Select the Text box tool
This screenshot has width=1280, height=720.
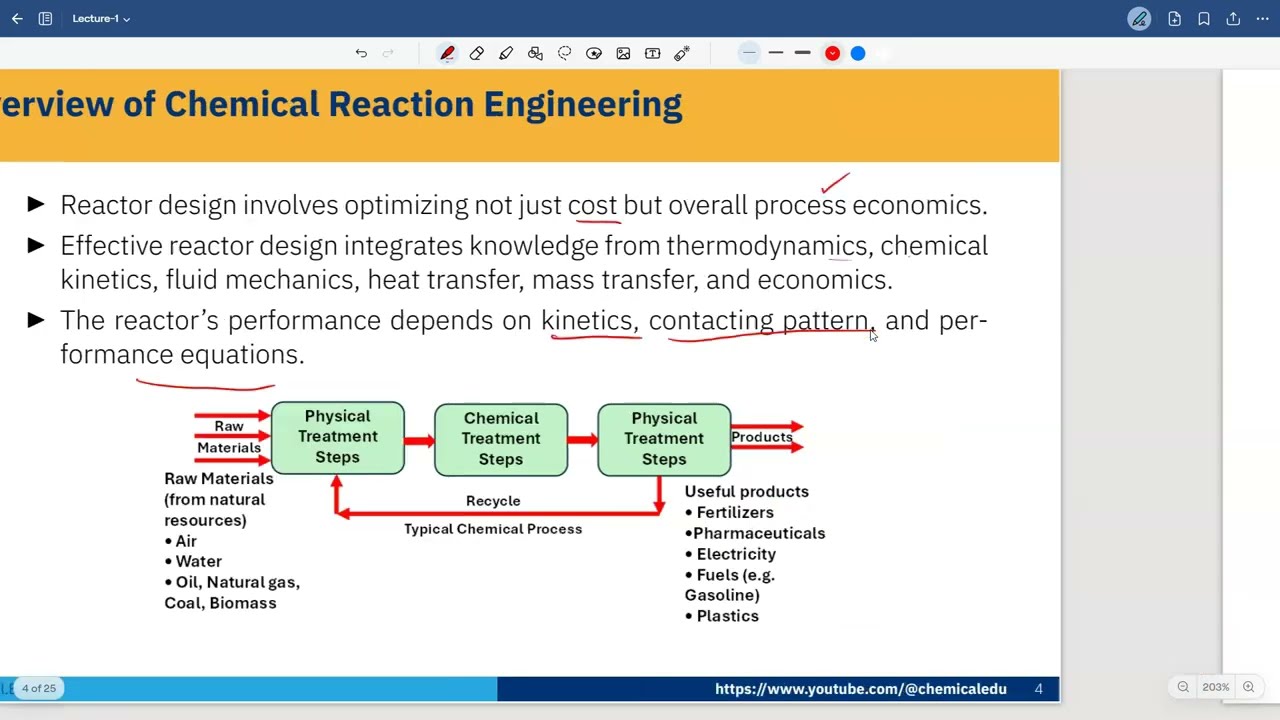(x=653, y=53)
